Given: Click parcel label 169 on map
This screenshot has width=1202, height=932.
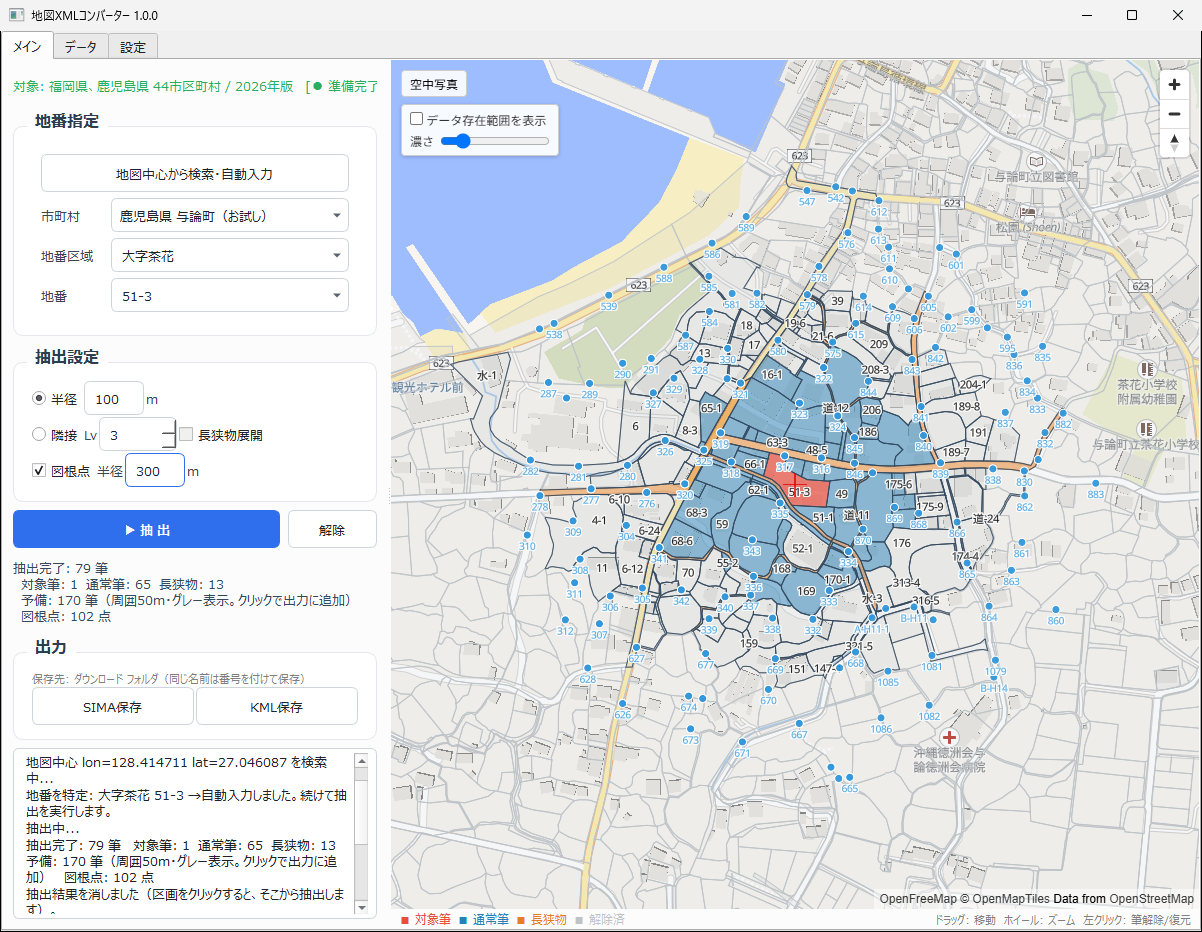Looking at the screenshot, I should click(806, 591).
